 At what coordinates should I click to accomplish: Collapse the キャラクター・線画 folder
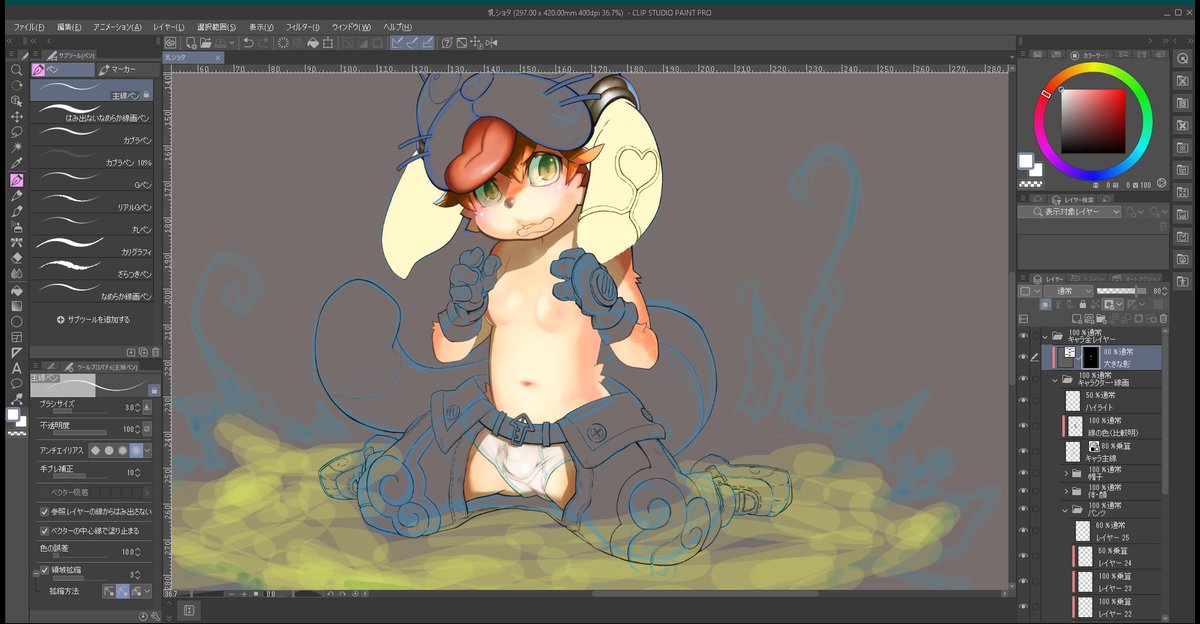1055,379
